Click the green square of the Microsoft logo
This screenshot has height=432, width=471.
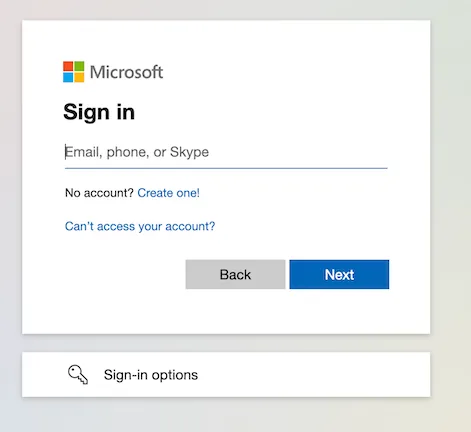(79, 66)
